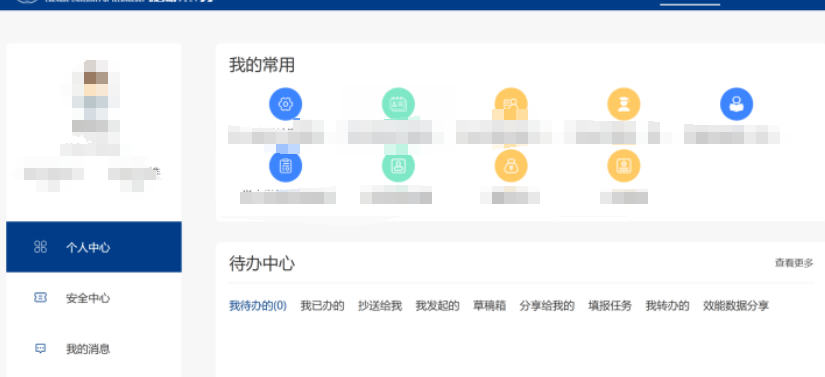Open the 草稿箱 tab
This screenshot has width=825, height=377.
489,306
